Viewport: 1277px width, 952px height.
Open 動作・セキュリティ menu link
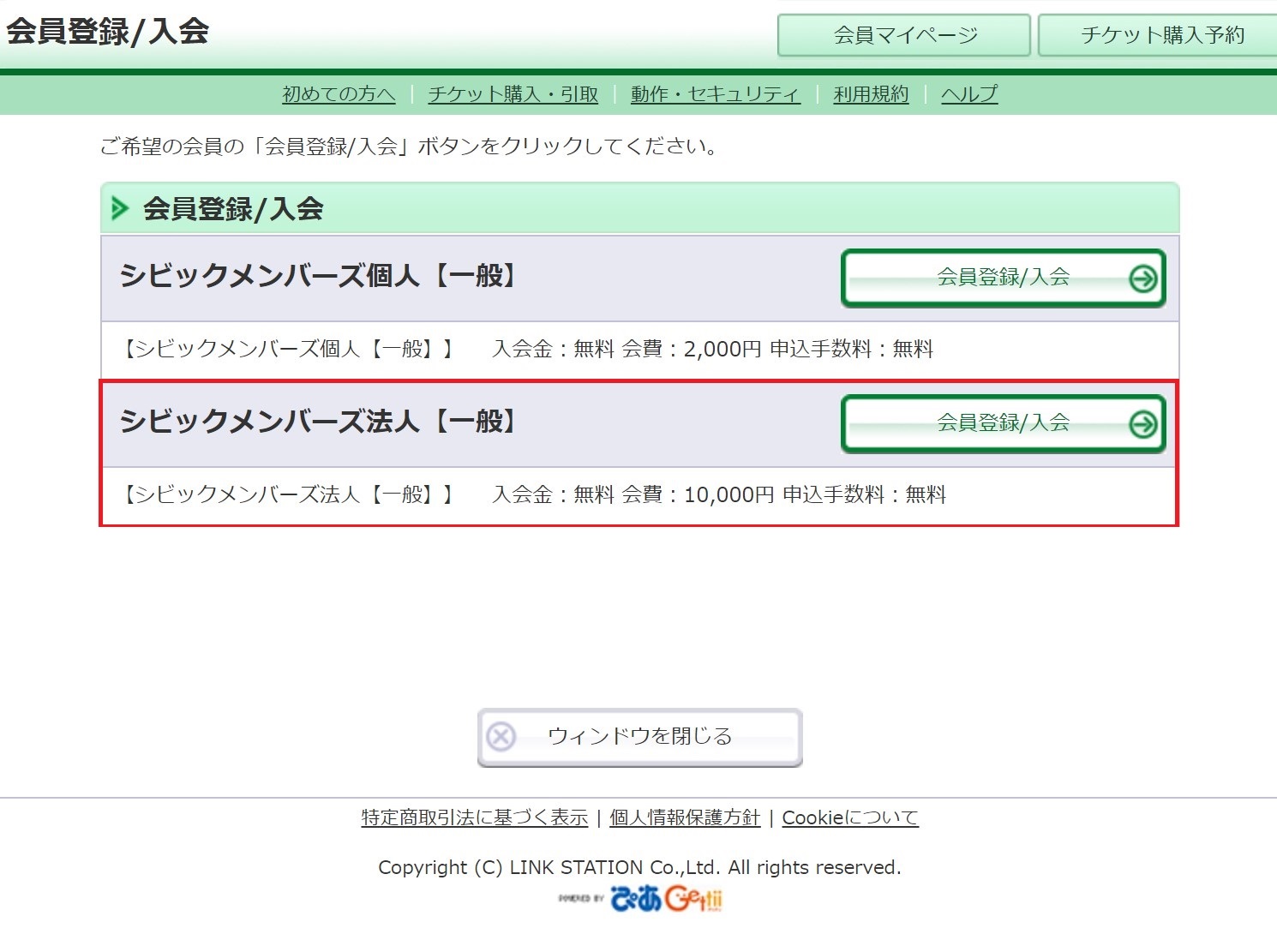click(x=716, y=94)
